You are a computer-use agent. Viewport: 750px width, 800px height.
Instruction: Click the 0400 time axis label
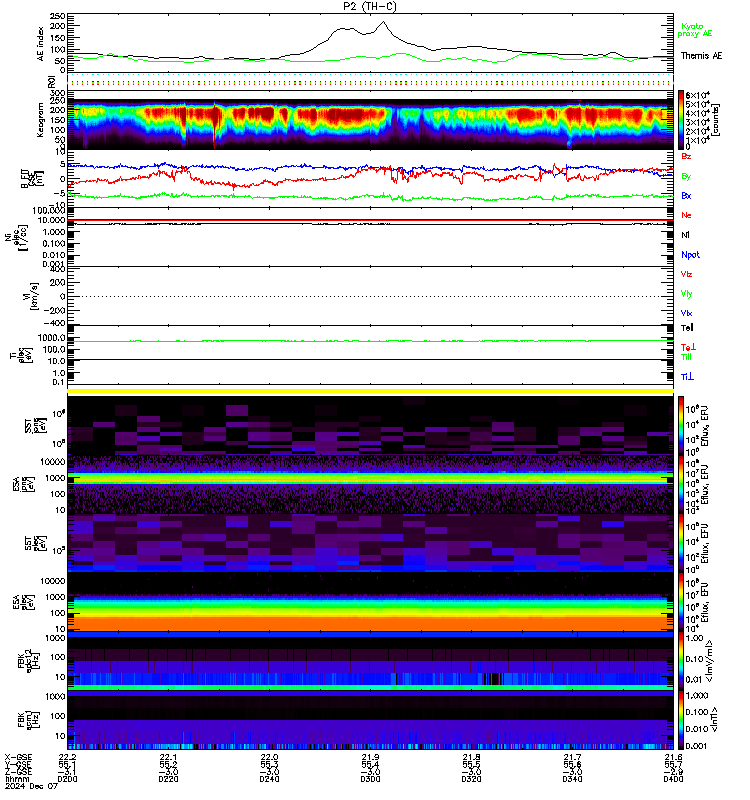coord(673,779)
